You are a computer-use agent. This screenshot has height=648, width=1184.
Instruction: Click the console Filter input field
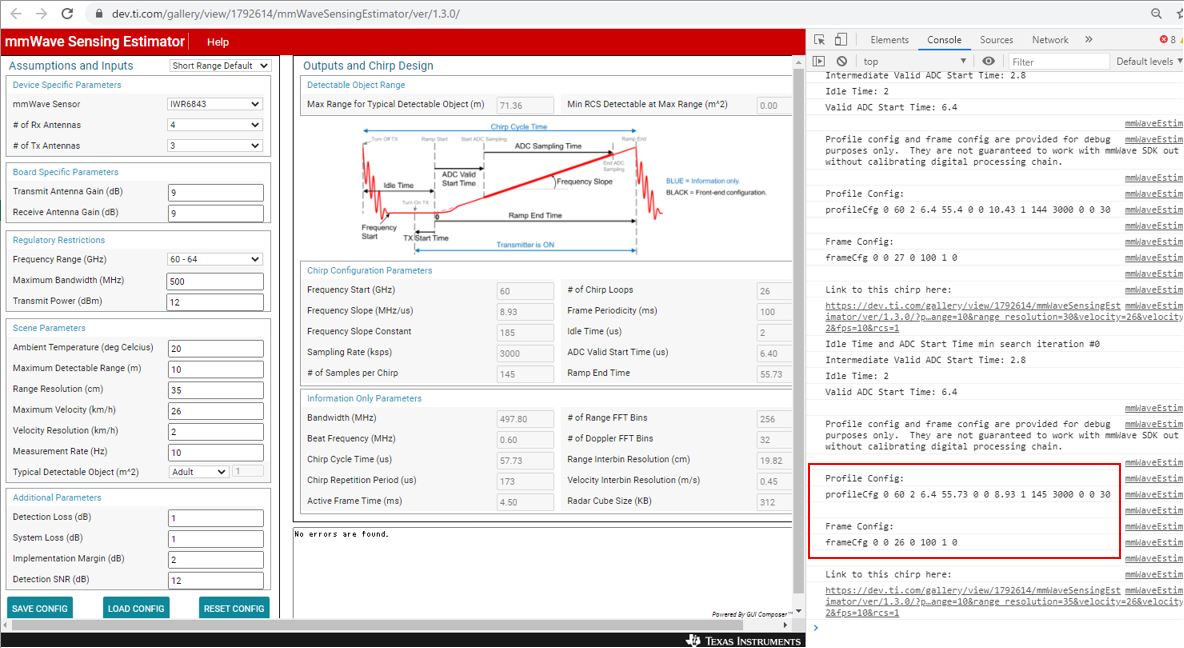click(1059, 62)
